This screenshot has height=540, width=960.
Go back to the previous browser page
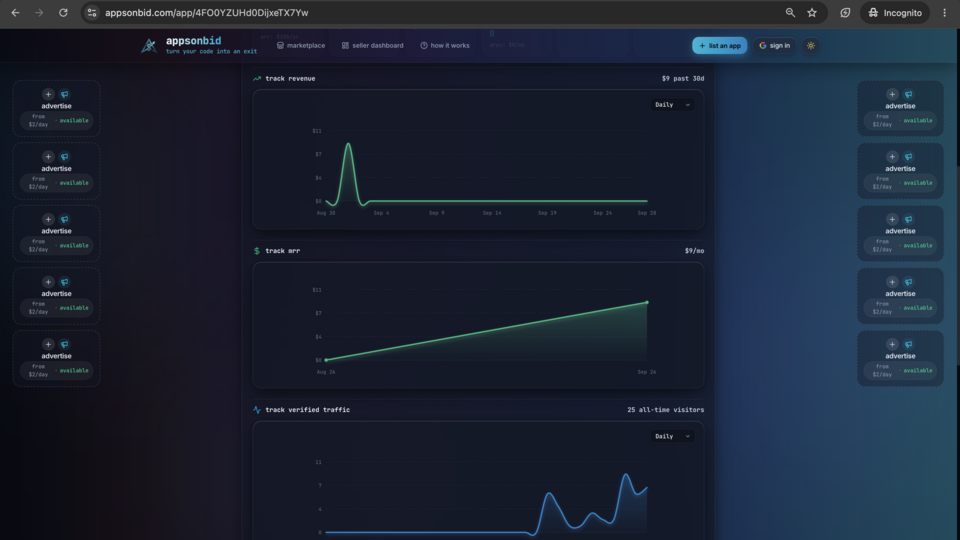pyautogui.click(x=15, y=13)
